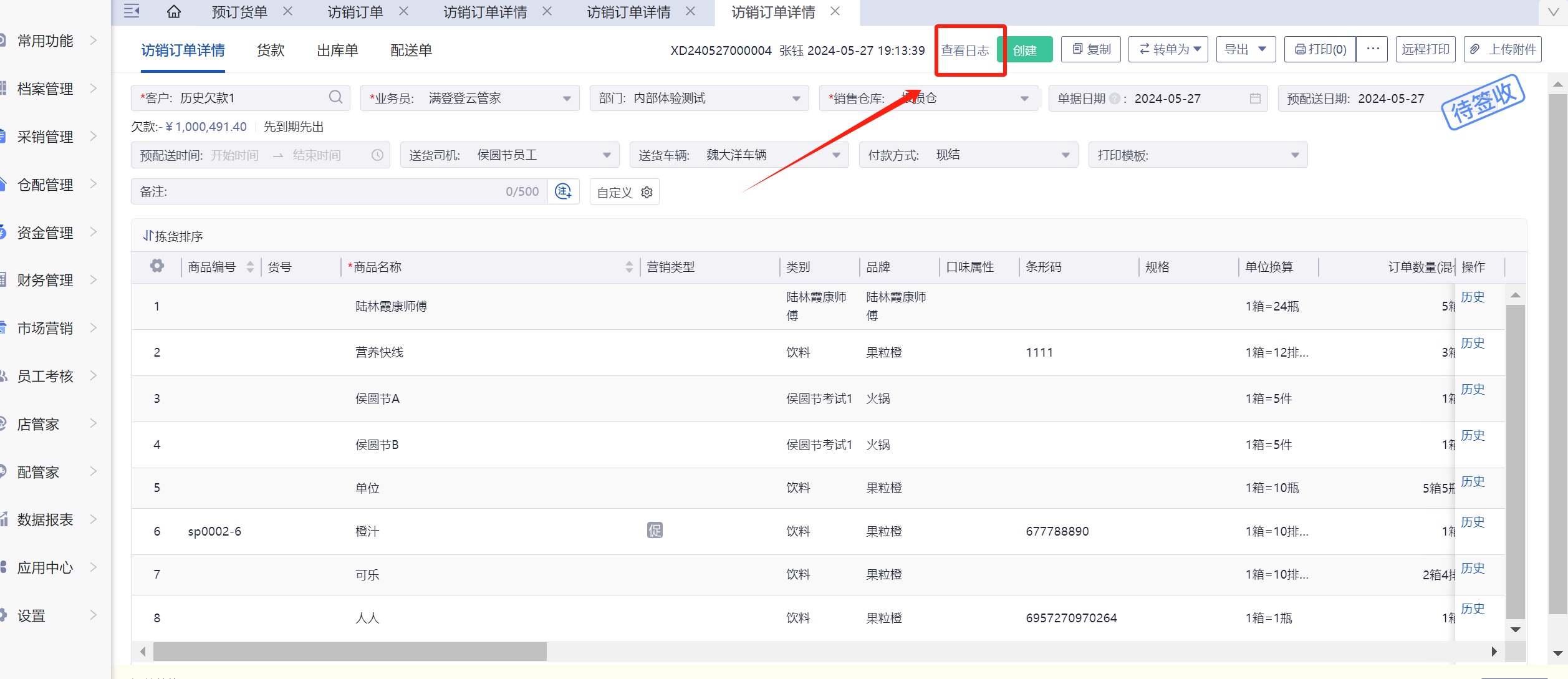Click the promotion badge on 橙汁 row
The height and width of the screenshot is (679, 1568).
pyautogui.click(x=655, y=531)
